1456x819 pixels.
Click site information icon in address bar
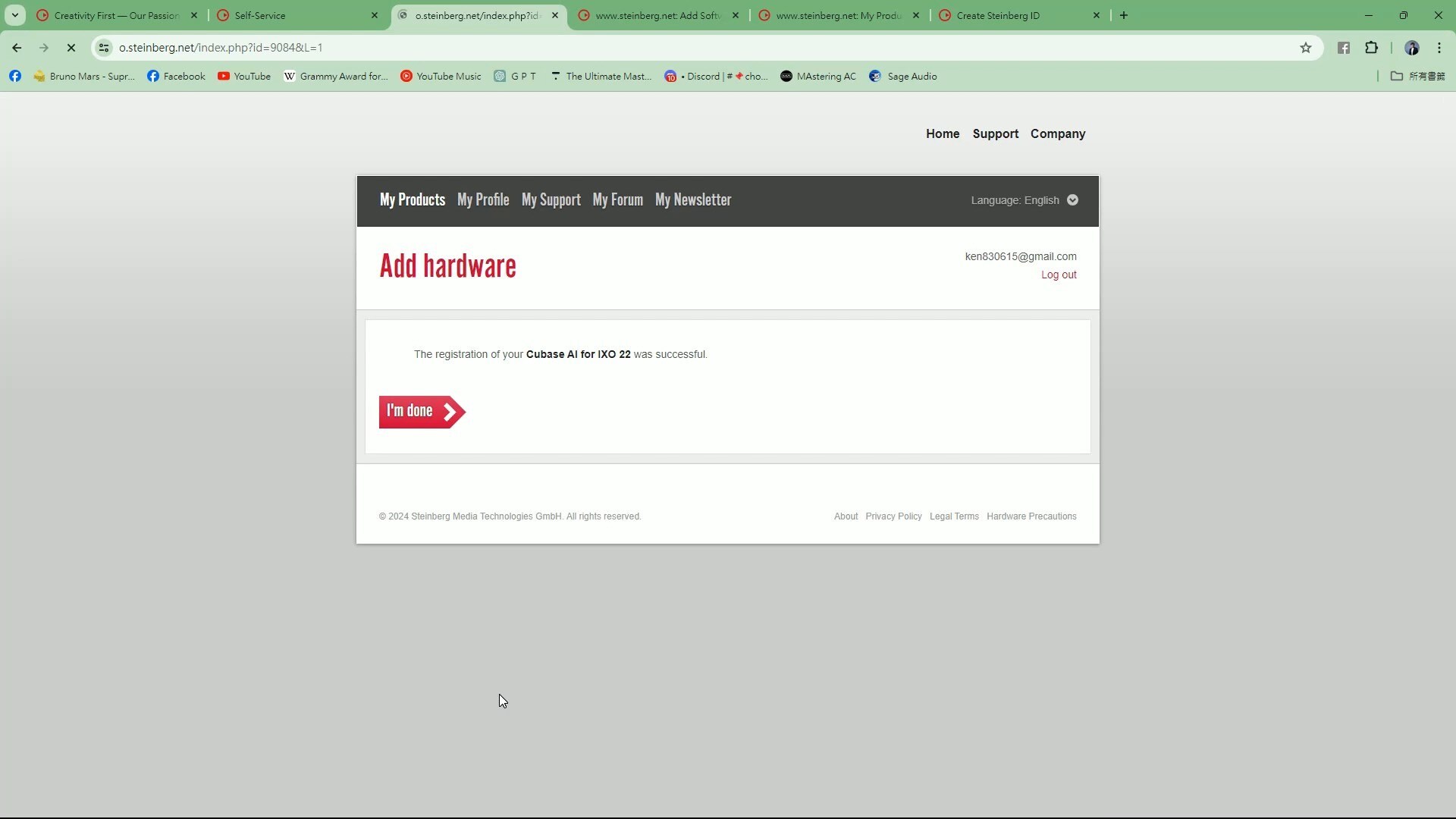pyautogui.click(x=104, y=48)
